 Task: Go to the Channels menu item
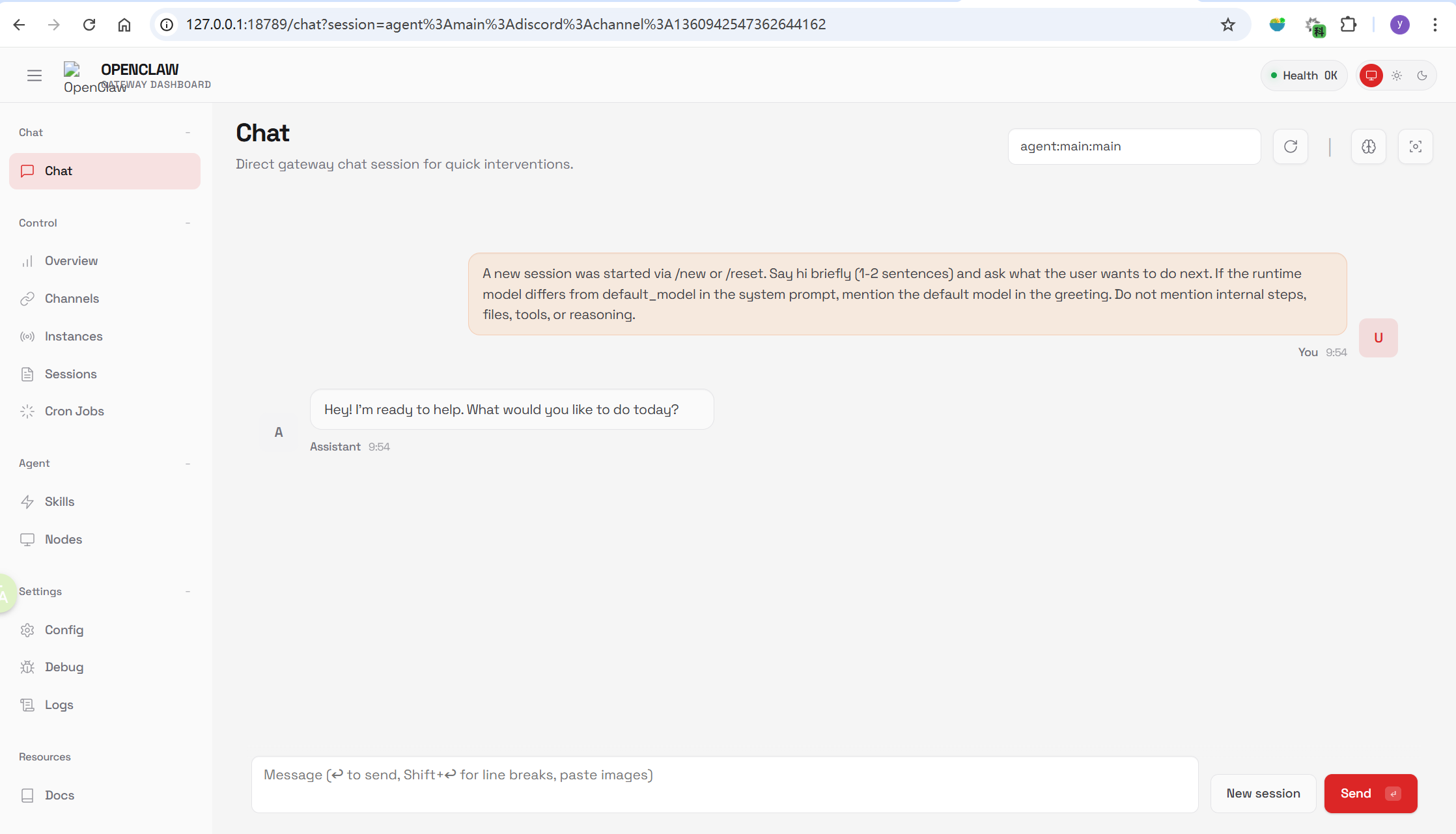pos(72,298)
